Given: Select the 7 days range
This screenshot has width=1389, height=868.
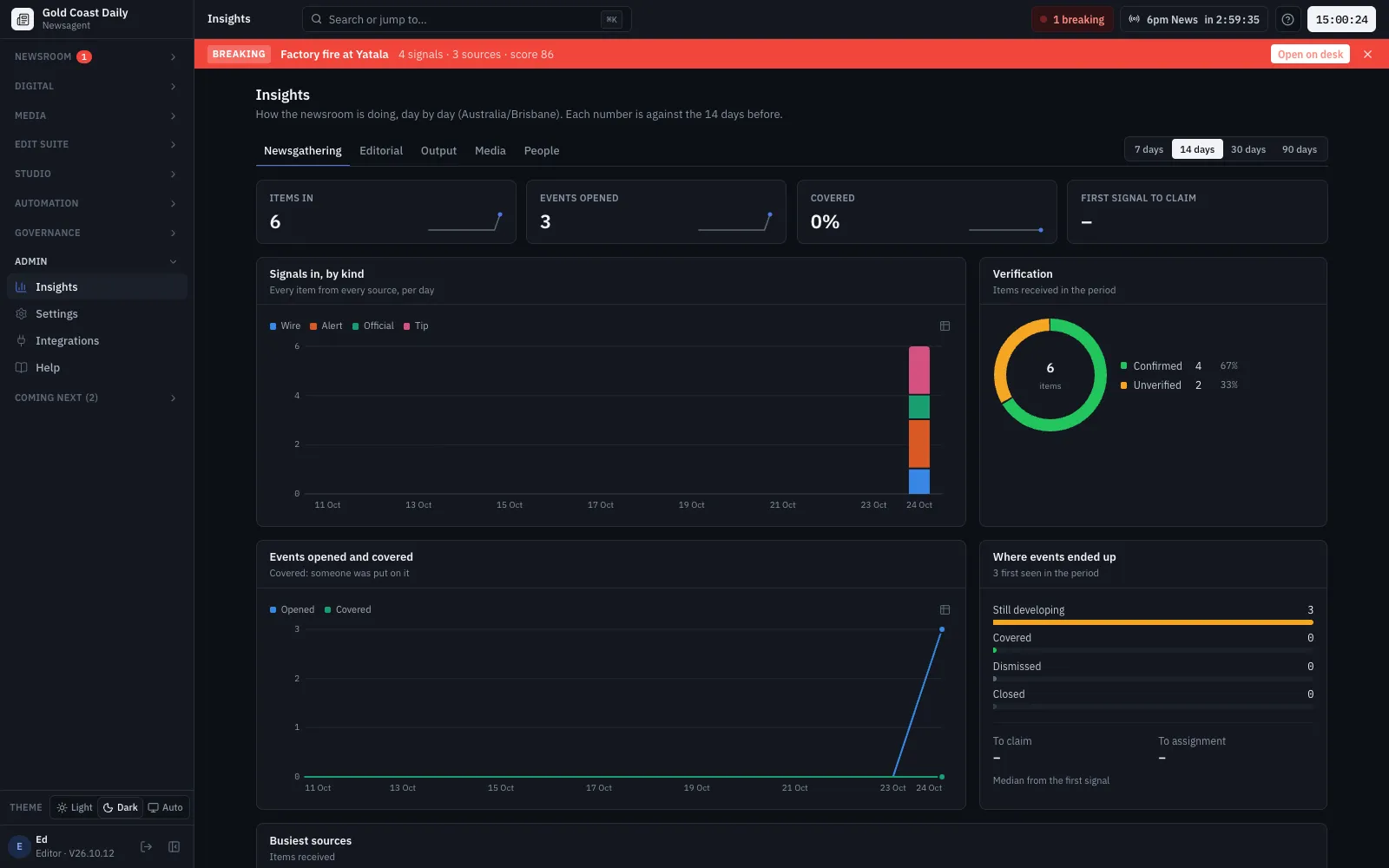Looking at the screenshot, I should point(1149,149).
